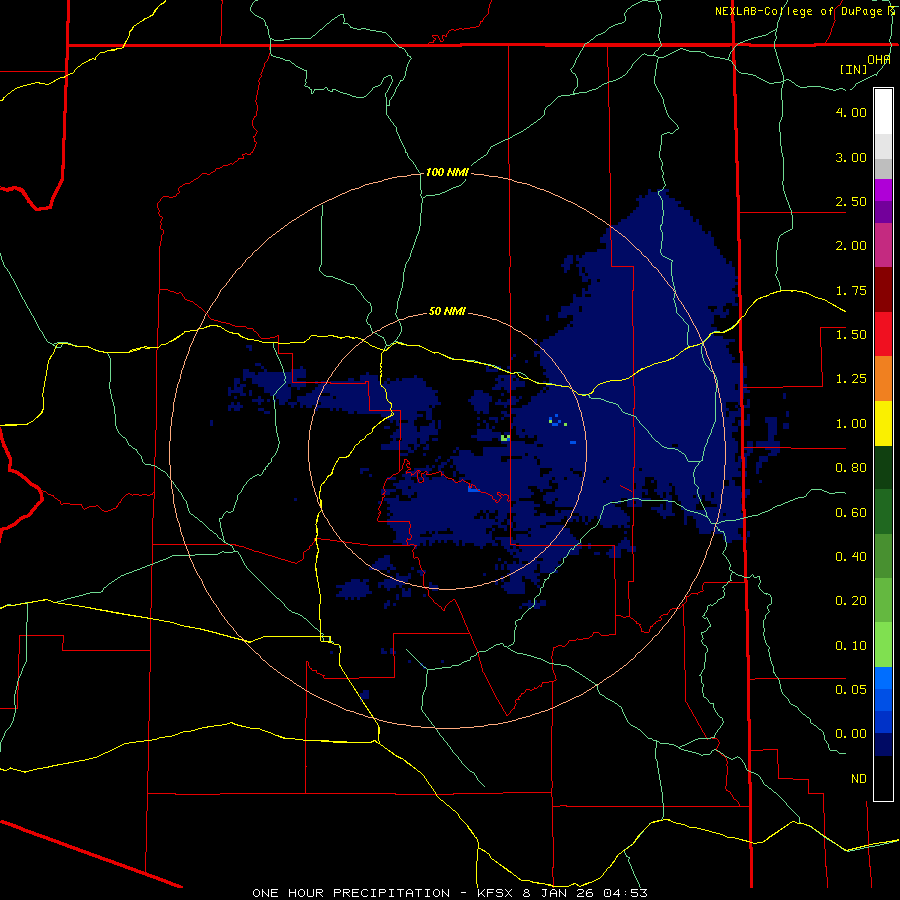Pick the dark red swatch beside 1.75
900x900 pixels.
point(883,290)
